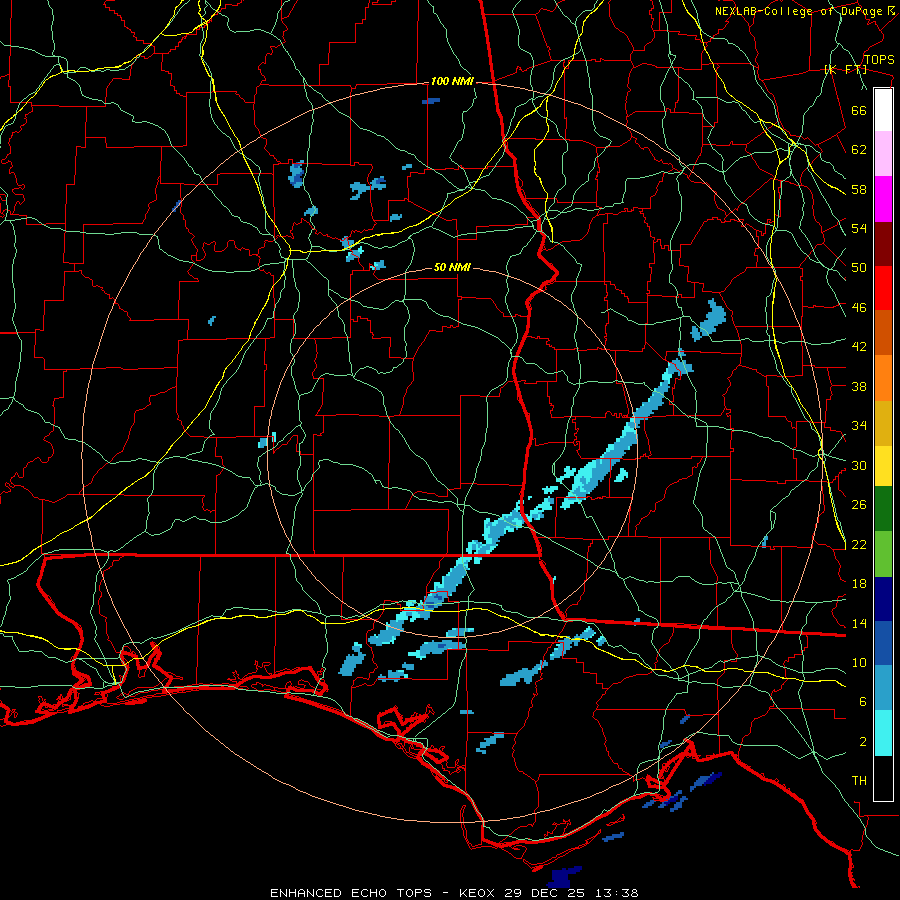900x900 pixels.
Task: Click the 62 legend scale value
Action: click(859, 150)
